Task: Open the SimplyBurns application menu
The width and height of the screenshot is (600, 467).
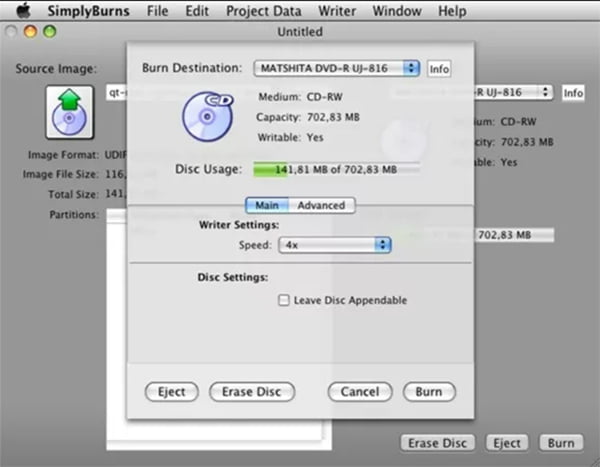Action: coord(88,11)
